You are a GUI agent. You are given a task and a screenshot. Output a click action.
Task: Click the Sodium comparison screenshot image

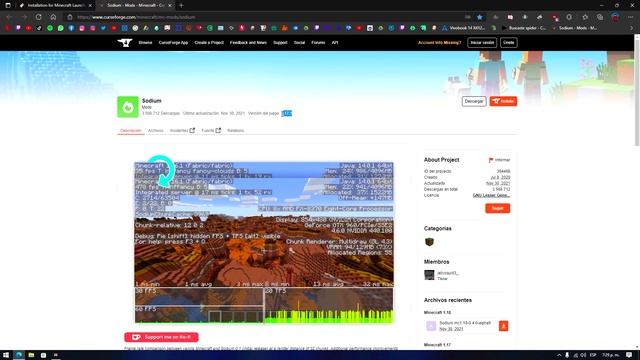pos(264,243)
